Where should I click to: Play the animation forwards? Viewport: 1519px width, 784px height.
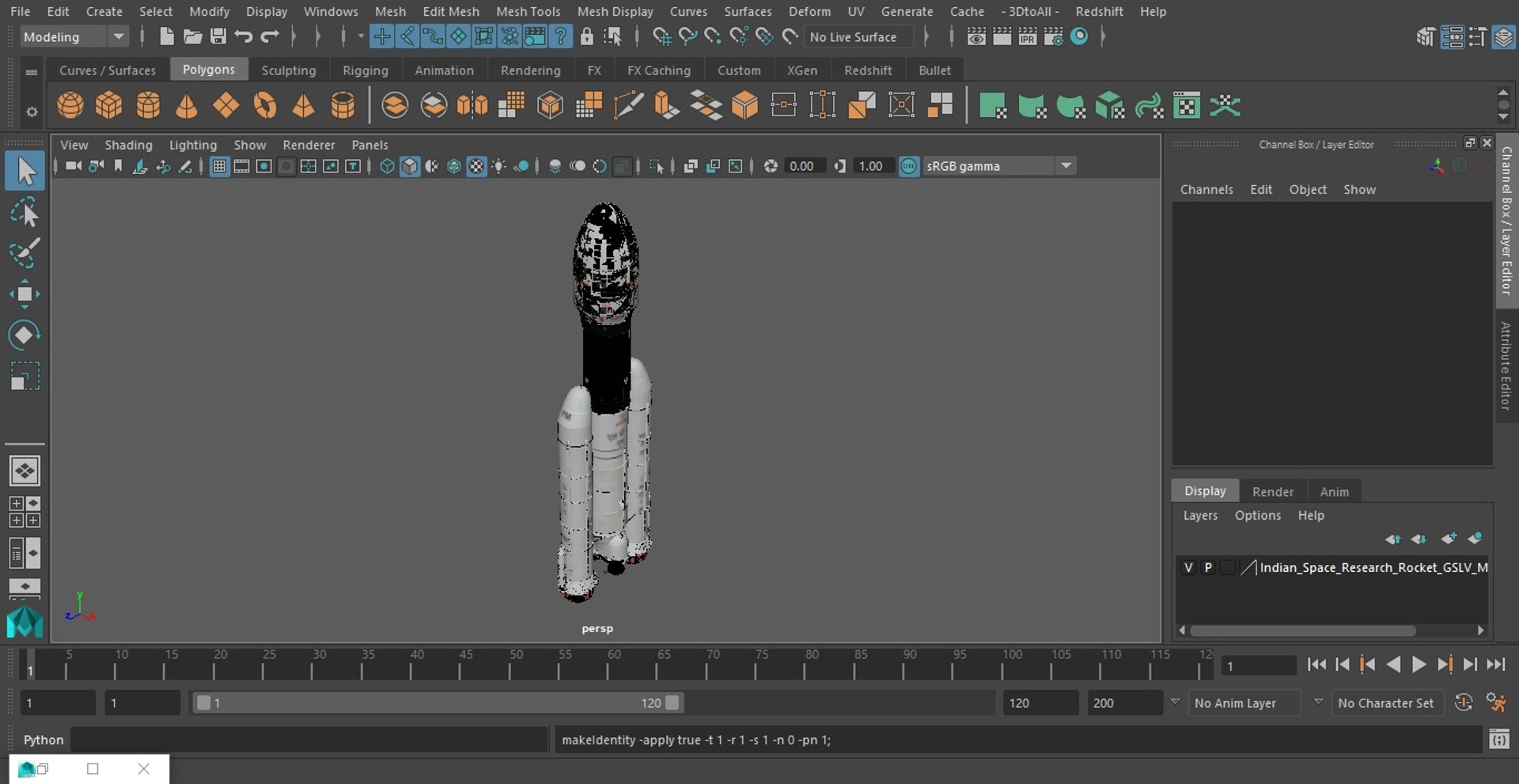[x=1419, y=665]
